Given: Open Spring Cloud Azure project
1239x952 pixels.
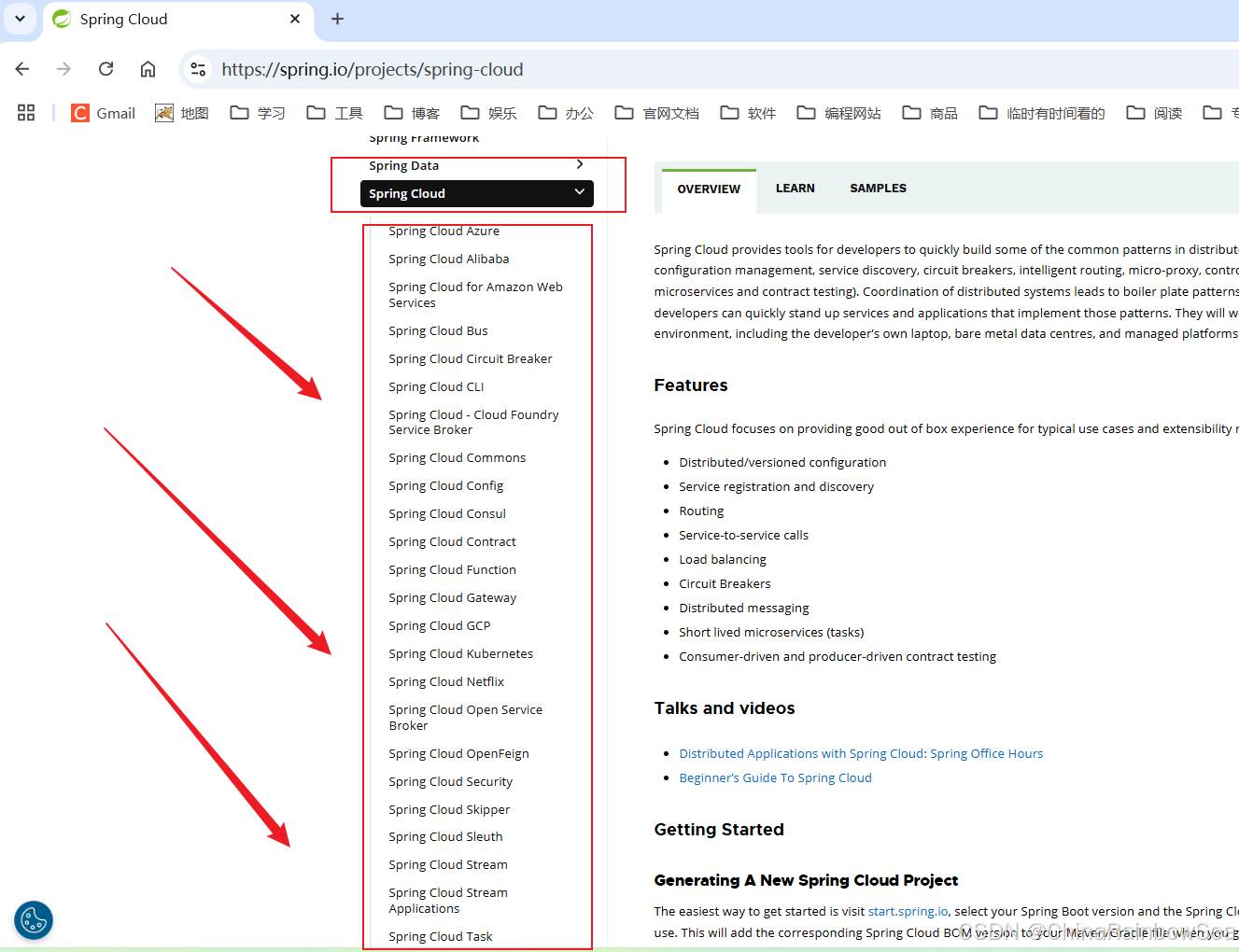Looking at the screenshot, I should [444, 231].
